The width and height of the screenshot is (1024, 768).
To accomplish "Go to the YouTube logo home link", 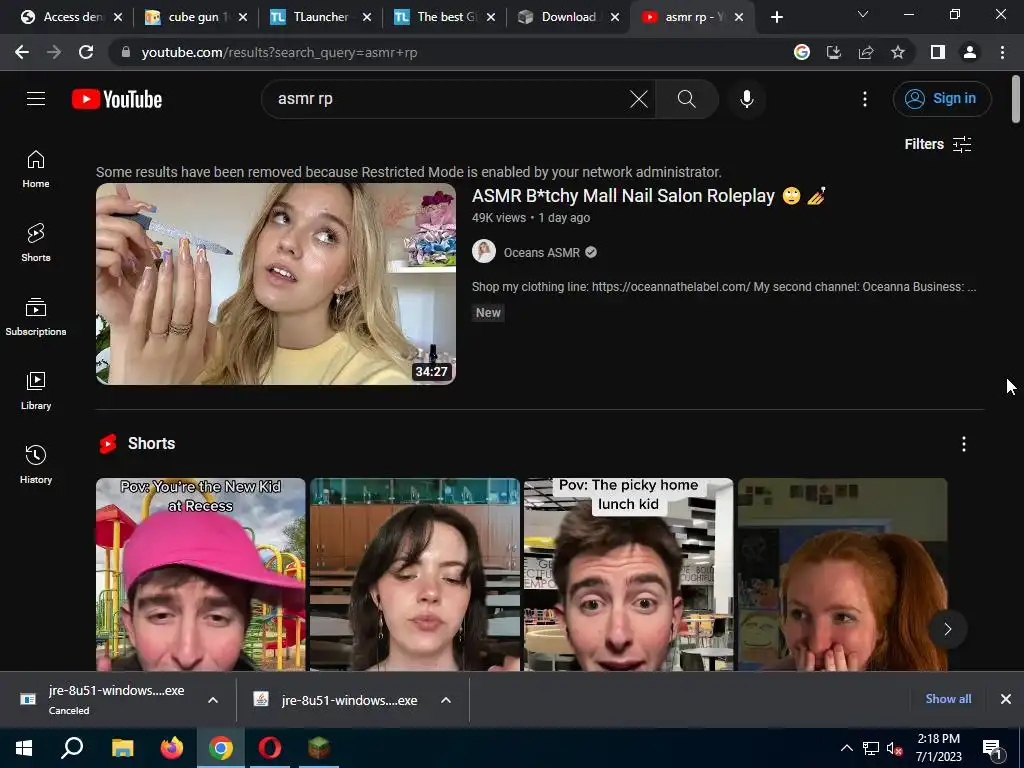I will click(x=117, y=99).
